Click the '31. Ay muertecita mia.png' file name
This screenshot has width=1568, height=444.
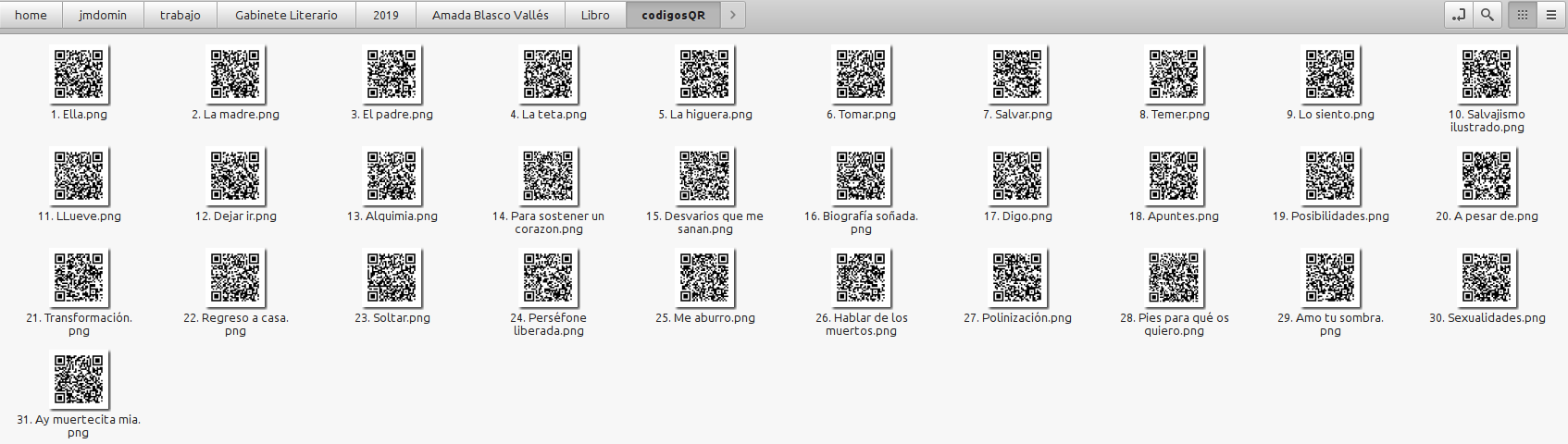[79, 426]
